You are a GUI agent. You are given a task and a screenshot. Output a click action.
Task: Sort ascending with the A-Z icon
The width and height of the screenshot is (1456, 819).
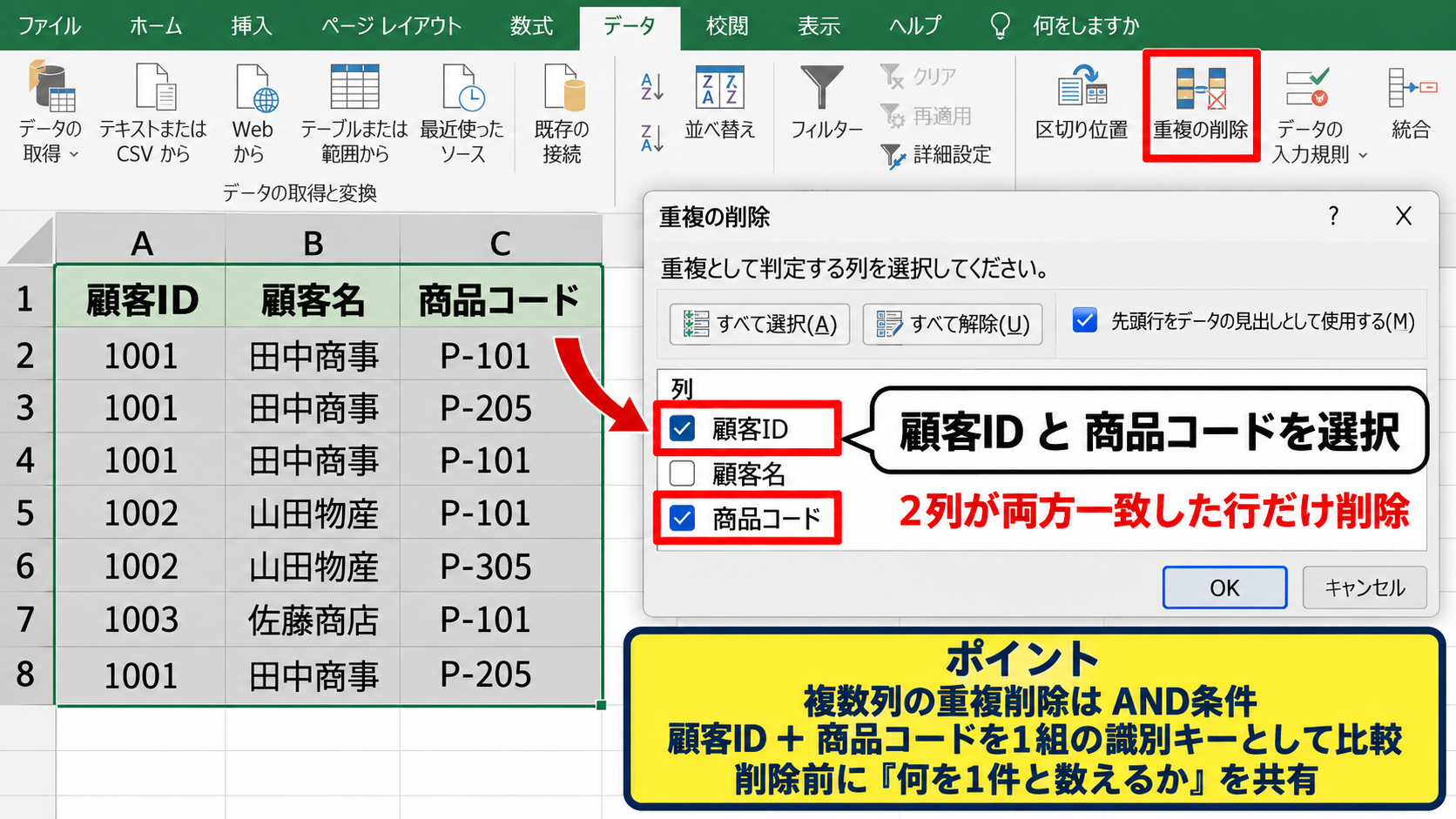click(652, 87)
